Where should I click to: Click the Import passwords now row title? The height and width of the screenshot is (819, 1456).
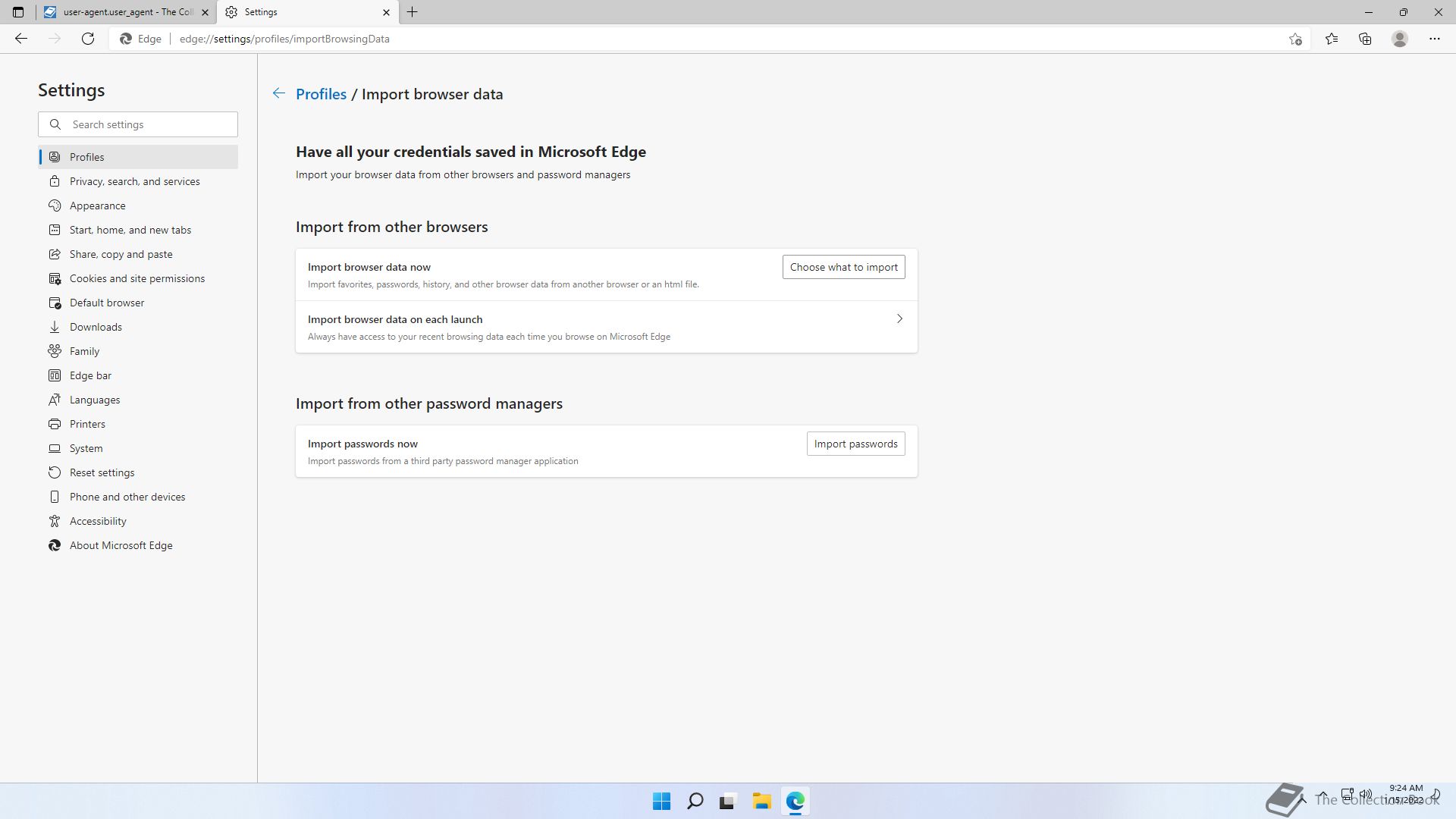click(362, 444)
